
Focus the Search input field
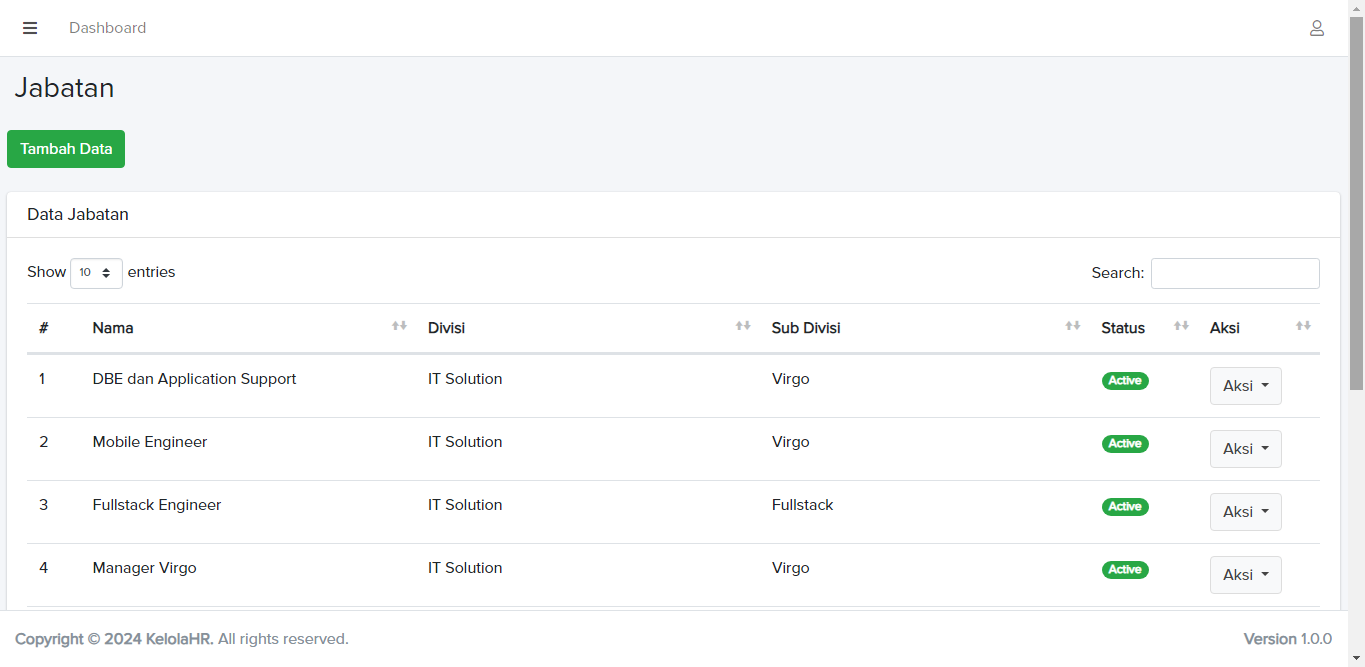click(x=1235, y=273)
